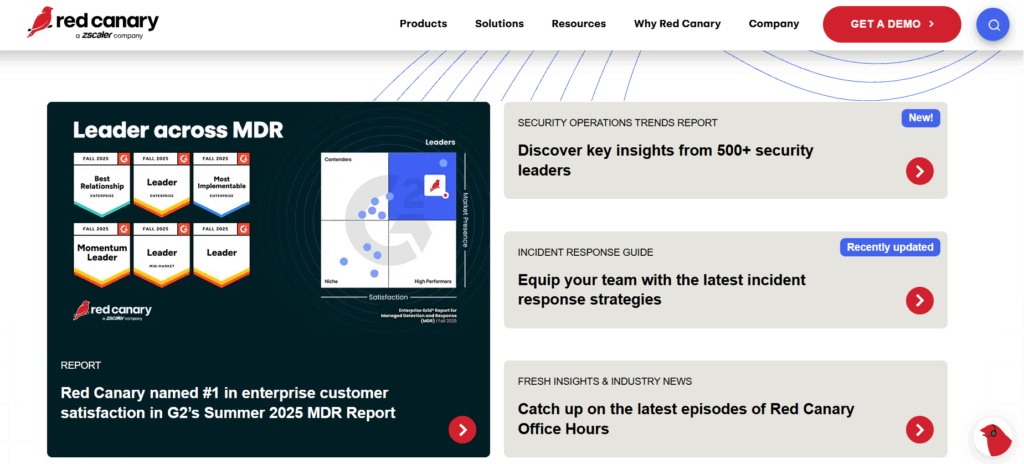Open 'Discover key insights from 500+' link
Image resolution: width=1024 pixels, height=464 pixels.
(665, 160)
